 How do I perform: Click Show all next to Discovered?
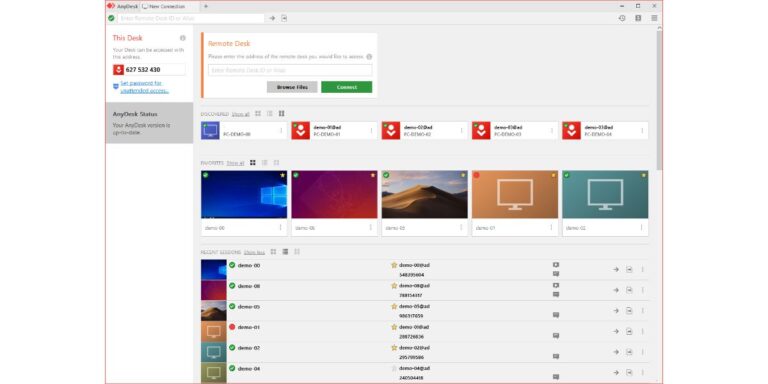coord(240,114)
